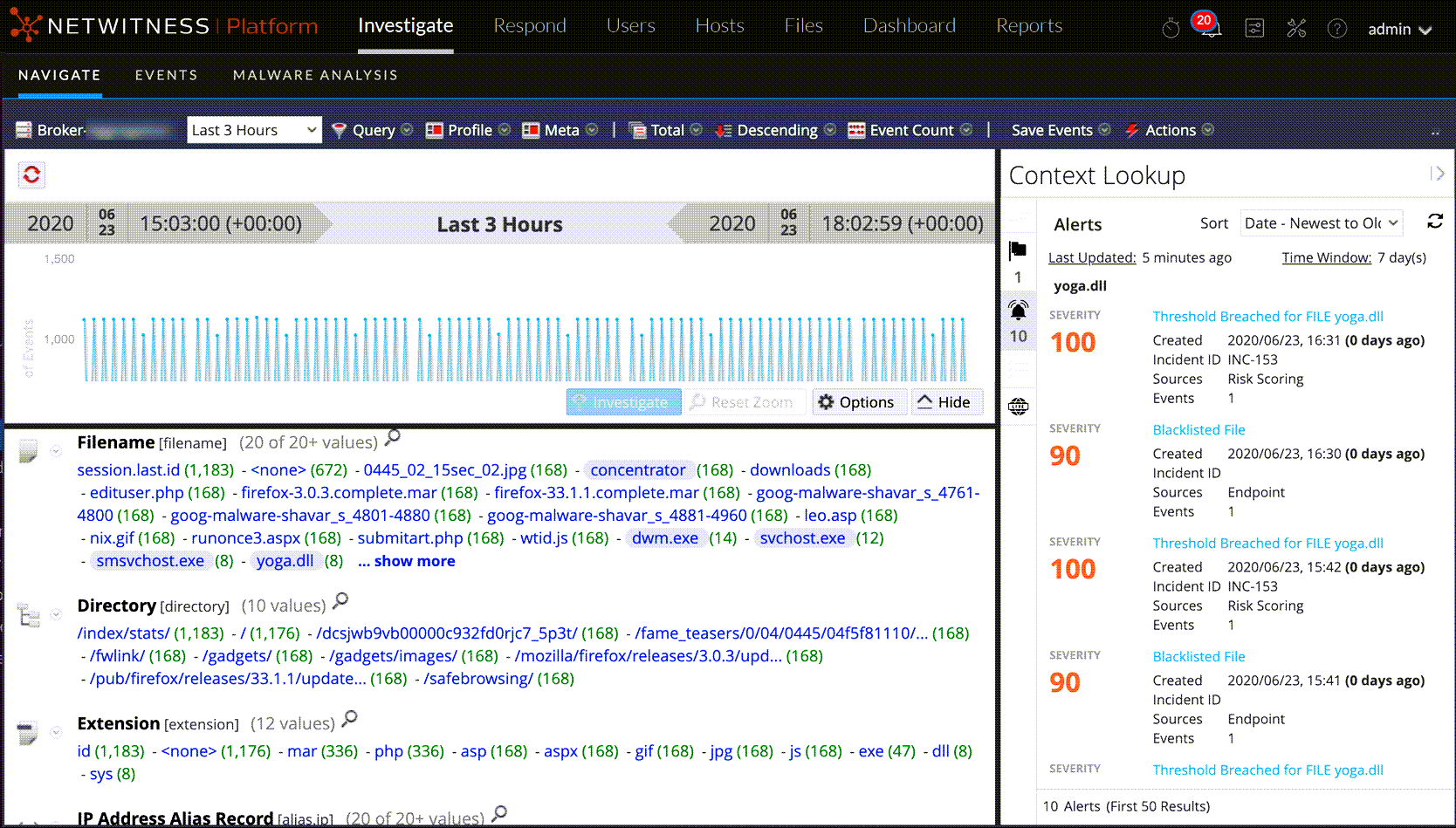Viewport: 1456px width, 828px height.
Task: Expand the admin user menu
Action: pos(1399,30)
